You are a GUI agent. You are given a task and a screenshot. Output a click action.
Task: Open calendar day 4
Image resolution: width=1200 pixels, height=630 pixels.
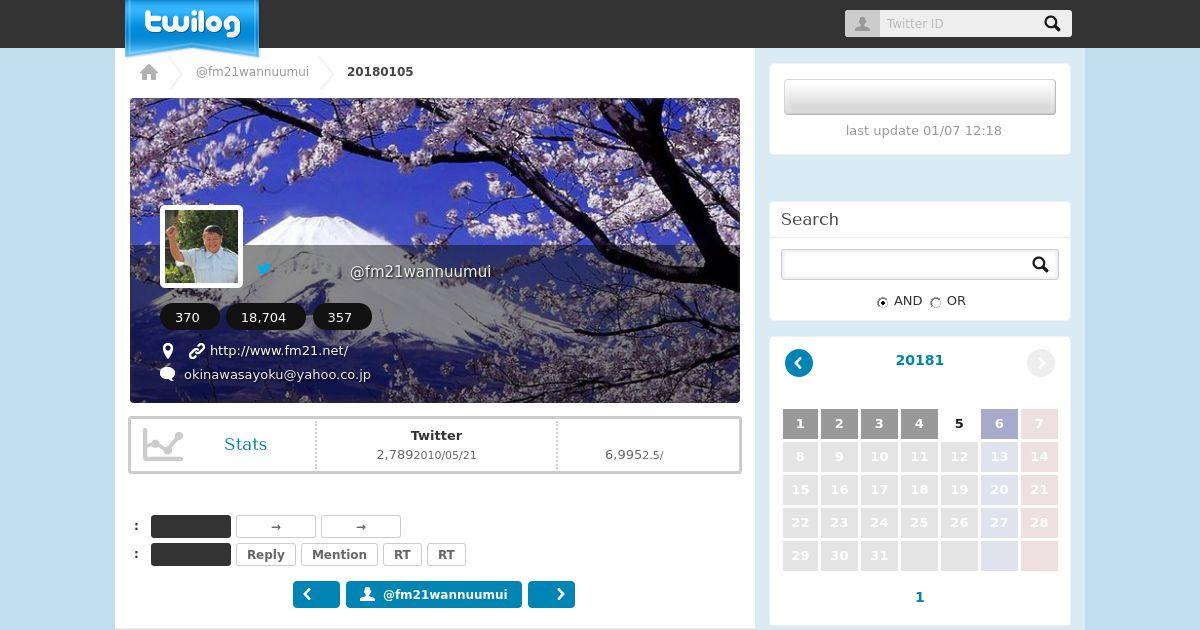pos(919,424)
